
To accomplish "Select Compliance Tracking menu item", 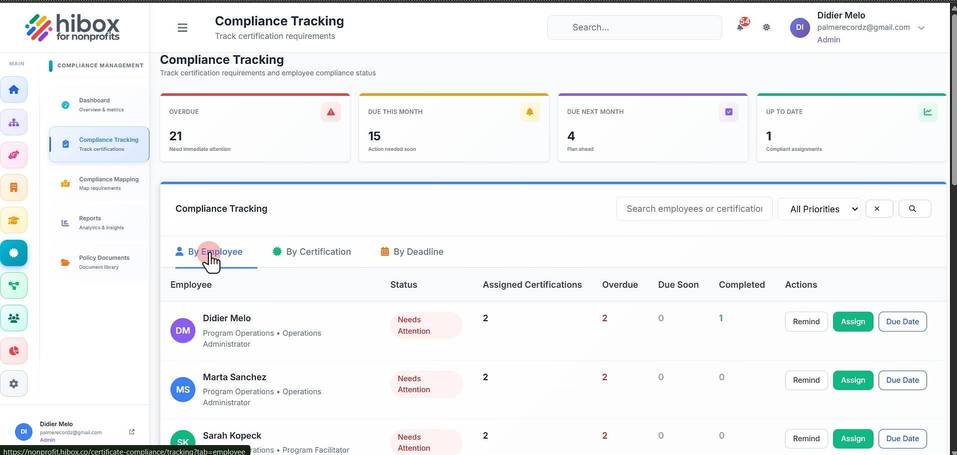I will pos(99,144).
